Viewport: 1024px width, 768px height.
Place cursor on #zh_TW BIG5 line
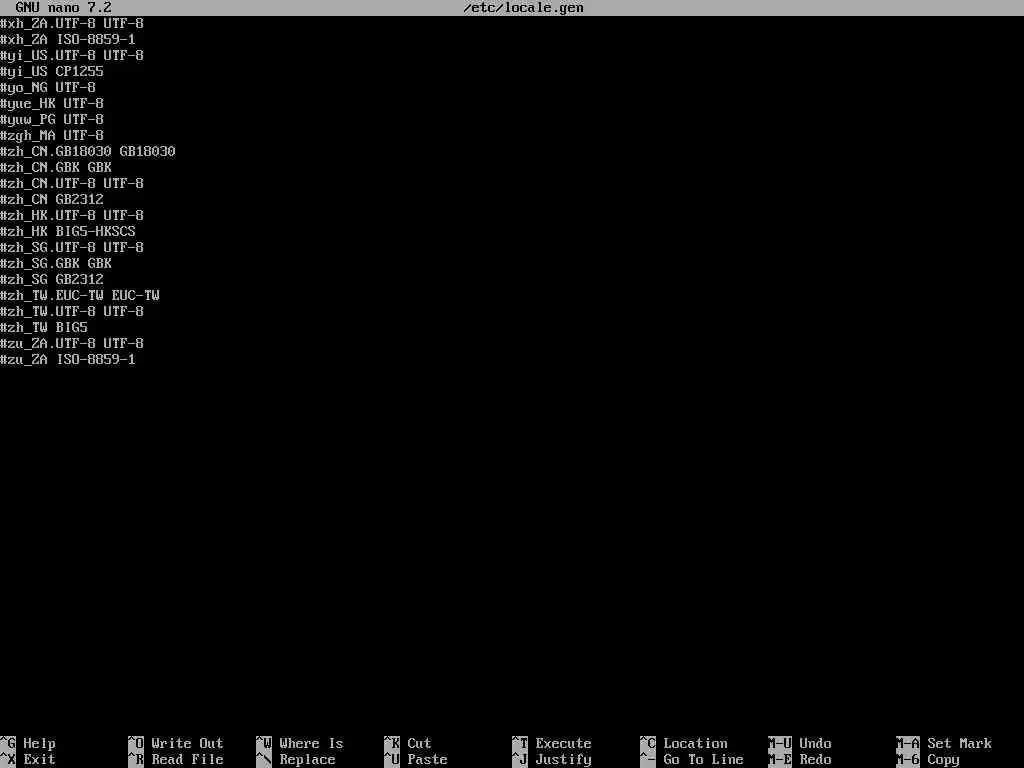(44, 328)
